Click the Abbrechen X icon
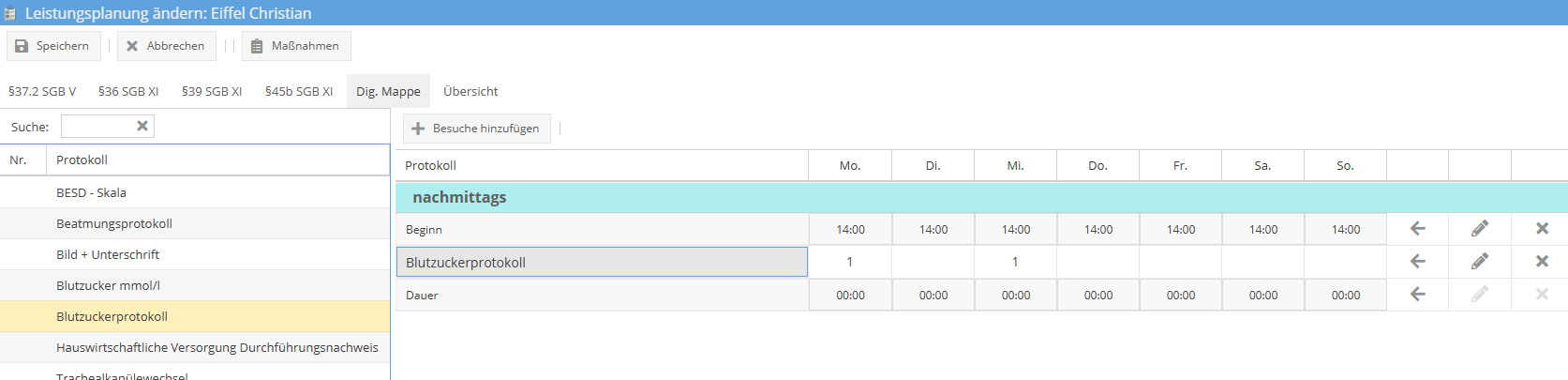This screenshot has height=380, width=1568. tap(132, 46)
